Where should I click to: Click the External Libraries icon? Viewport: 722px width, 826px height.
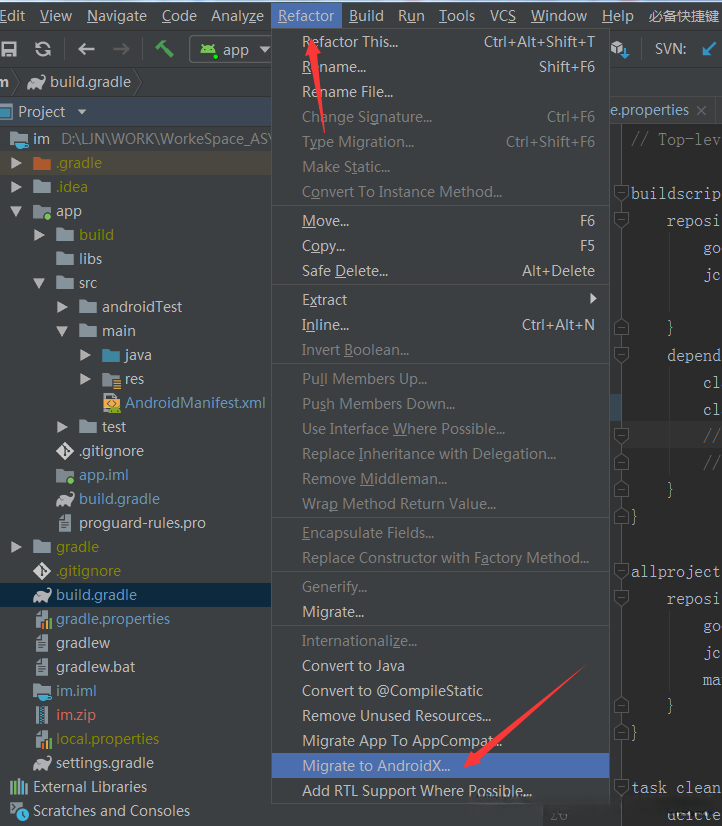(x=19, y=787)
